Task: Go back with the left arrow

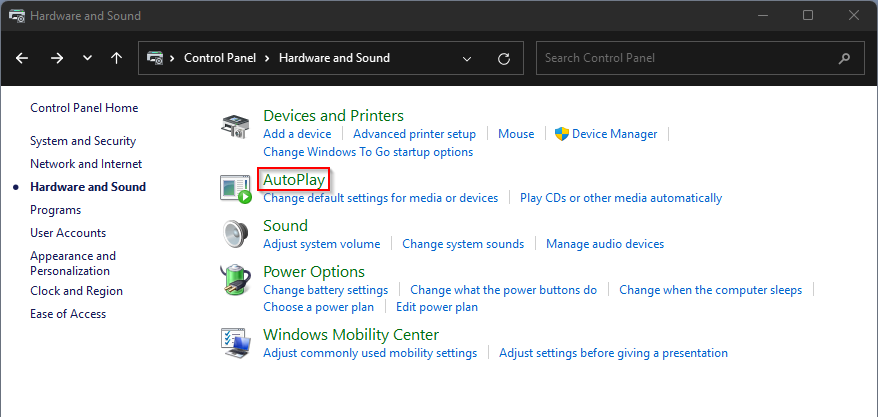Action: pyautogui.click(x=22, y=58)
